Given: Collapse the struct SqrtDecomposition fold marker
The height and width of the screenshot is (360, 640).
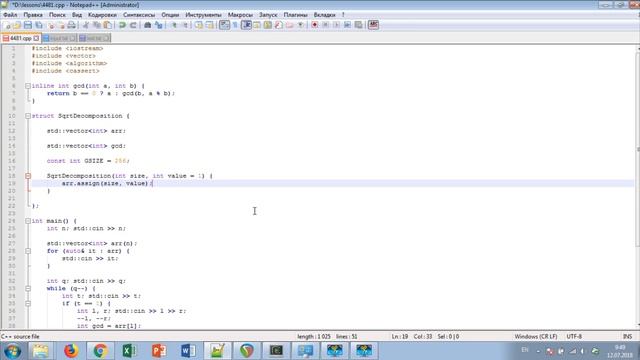Looking at the screenshot, I should (x=28, y=116).
